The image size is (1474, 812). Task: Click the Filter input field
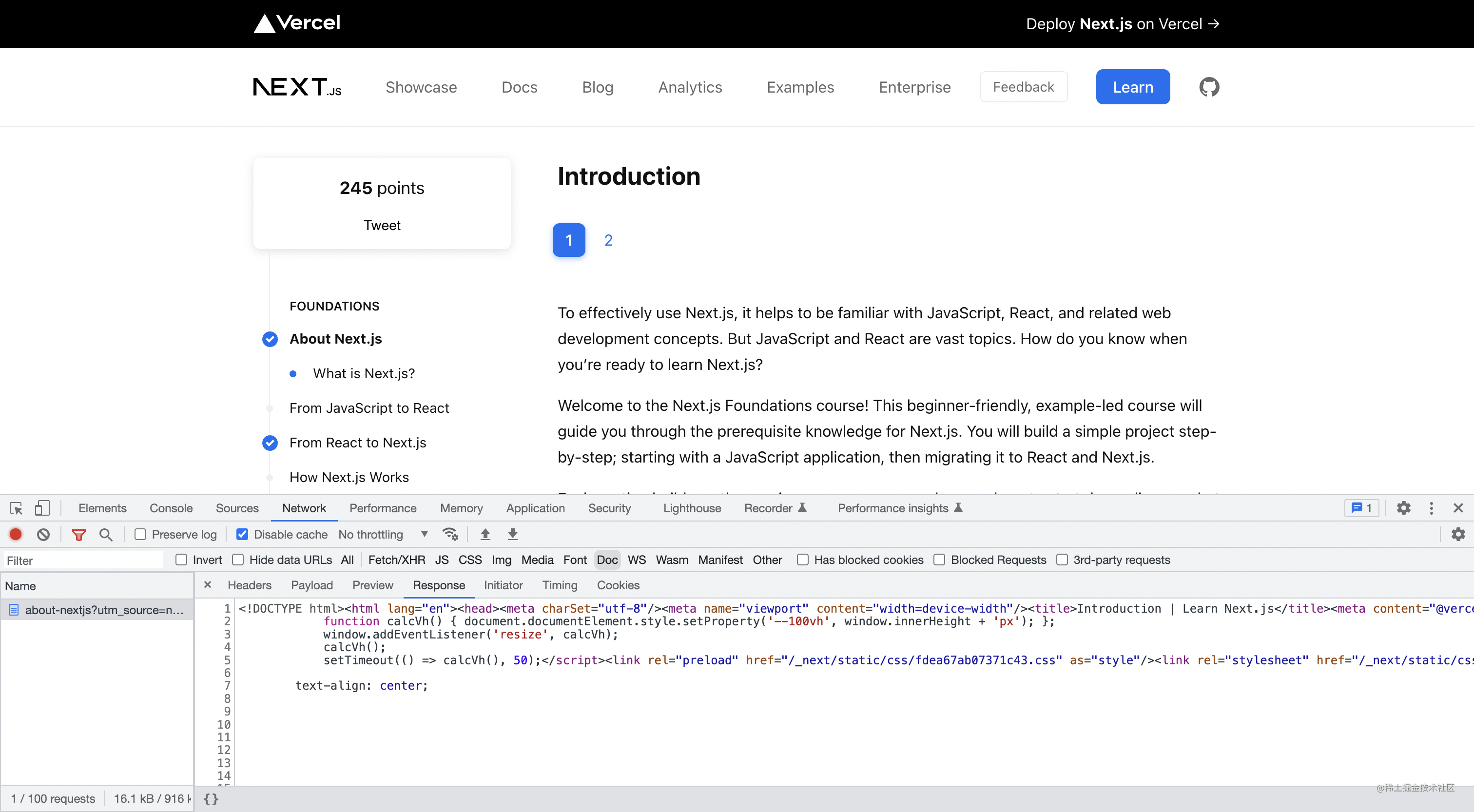pos(83,560)
